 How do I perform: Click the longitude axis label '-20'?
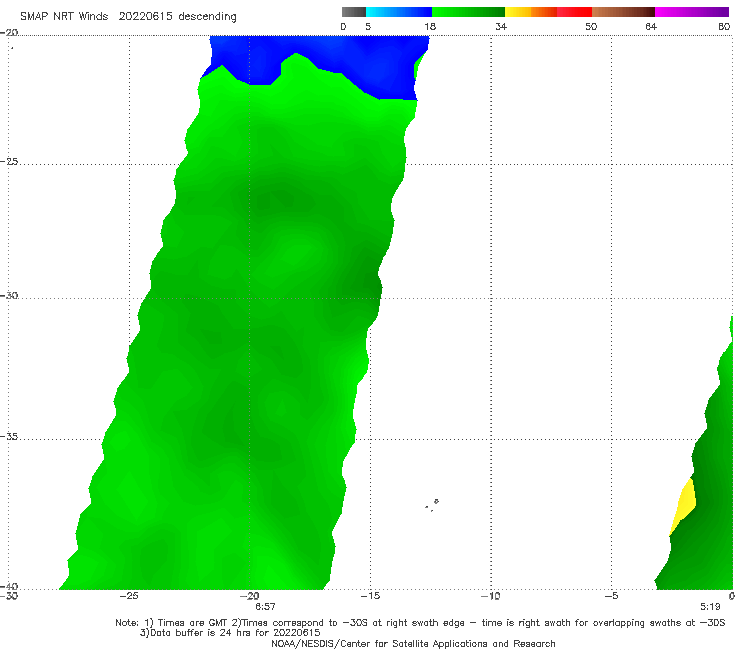[249, 596]
